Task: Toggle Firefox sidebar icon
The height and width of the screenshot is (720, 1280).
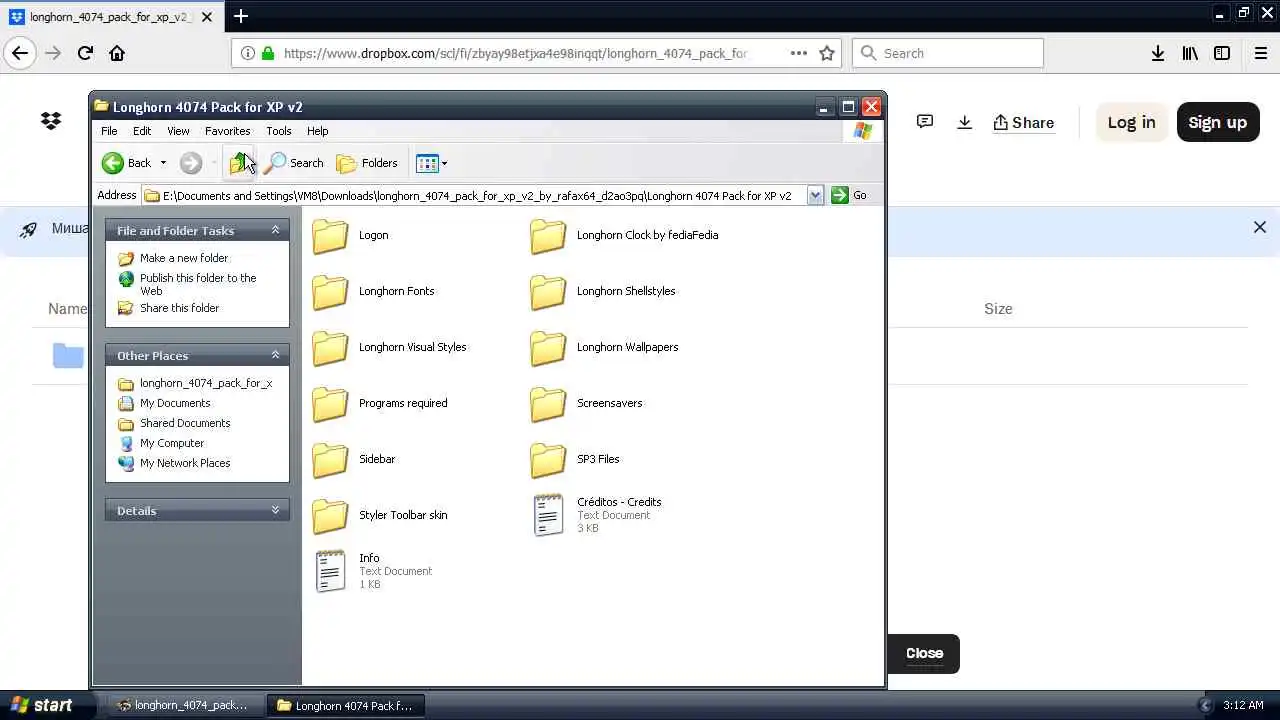Action: [1222, 53]
